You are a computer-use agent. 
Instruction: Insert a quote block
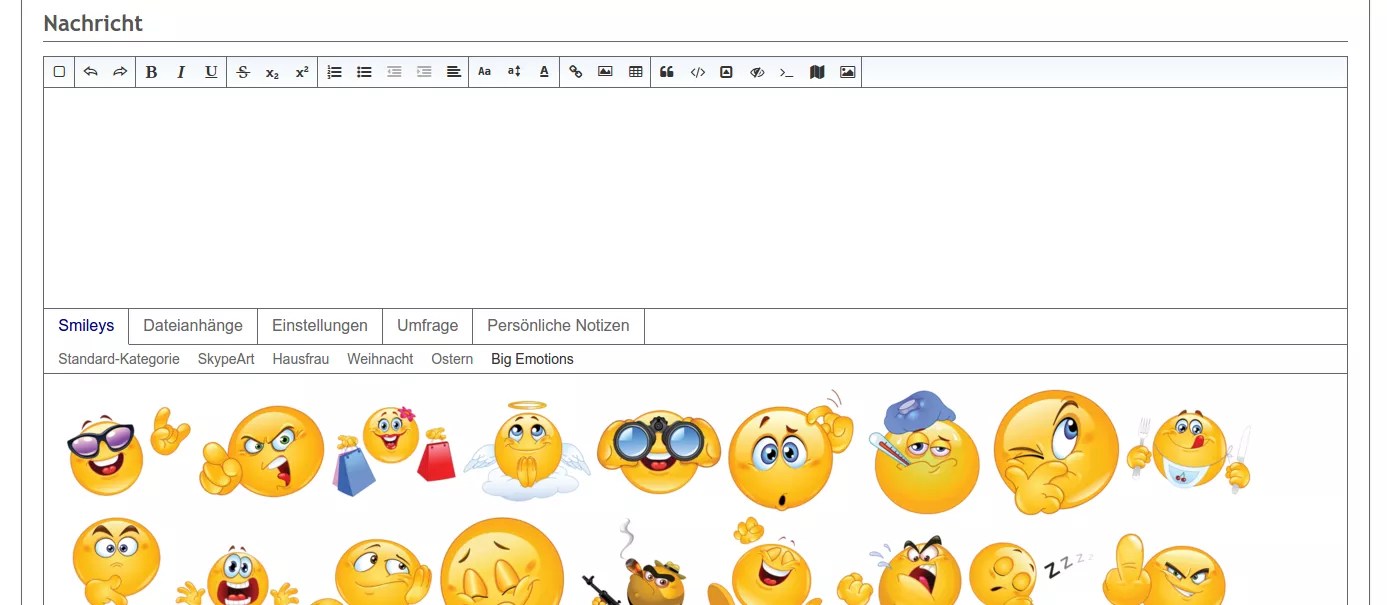tap(667, 72)
